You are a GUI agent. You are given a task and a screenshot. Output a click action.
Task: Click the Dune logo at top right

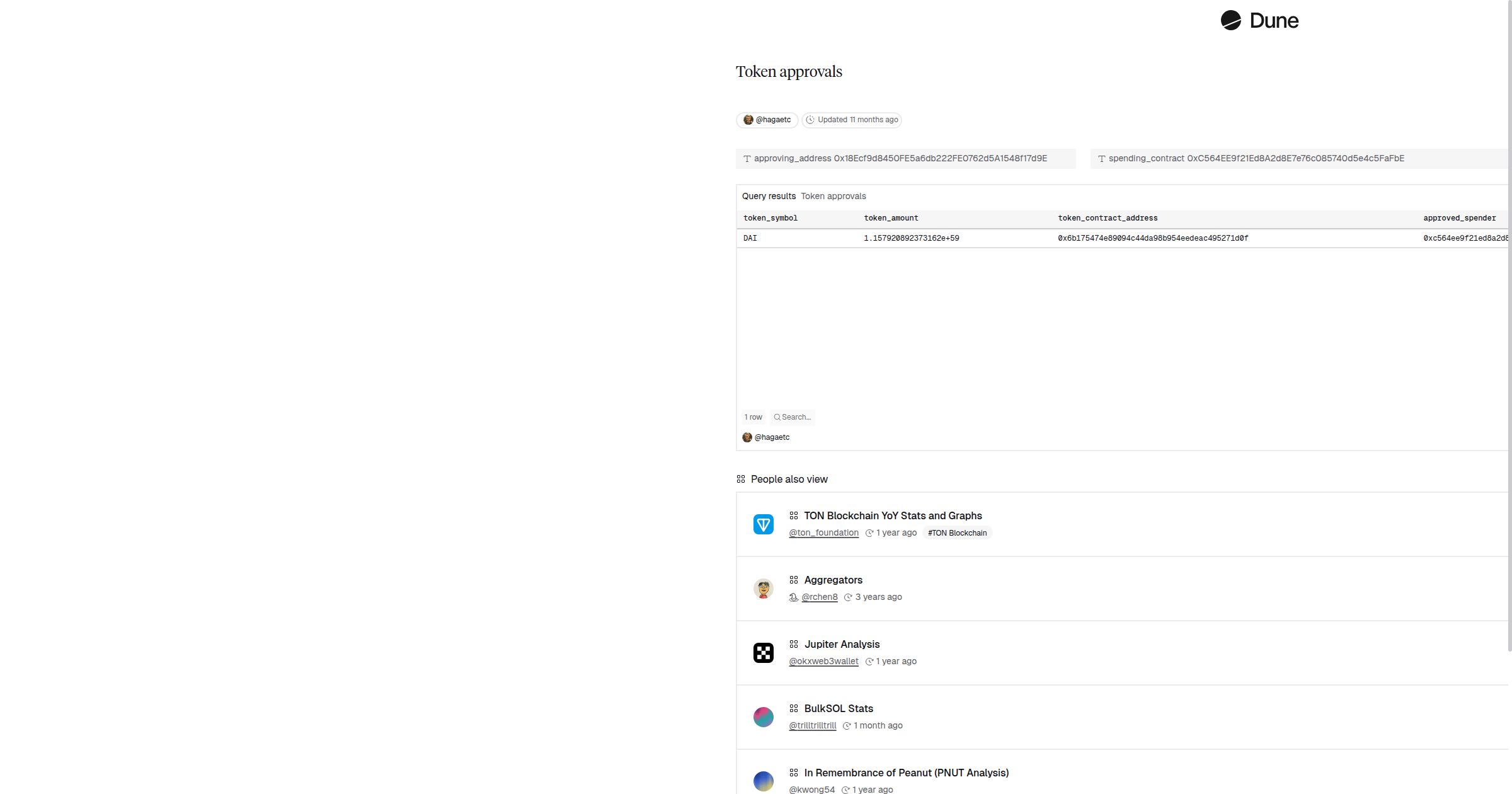pyautogui.click(x=1259, y=20)
